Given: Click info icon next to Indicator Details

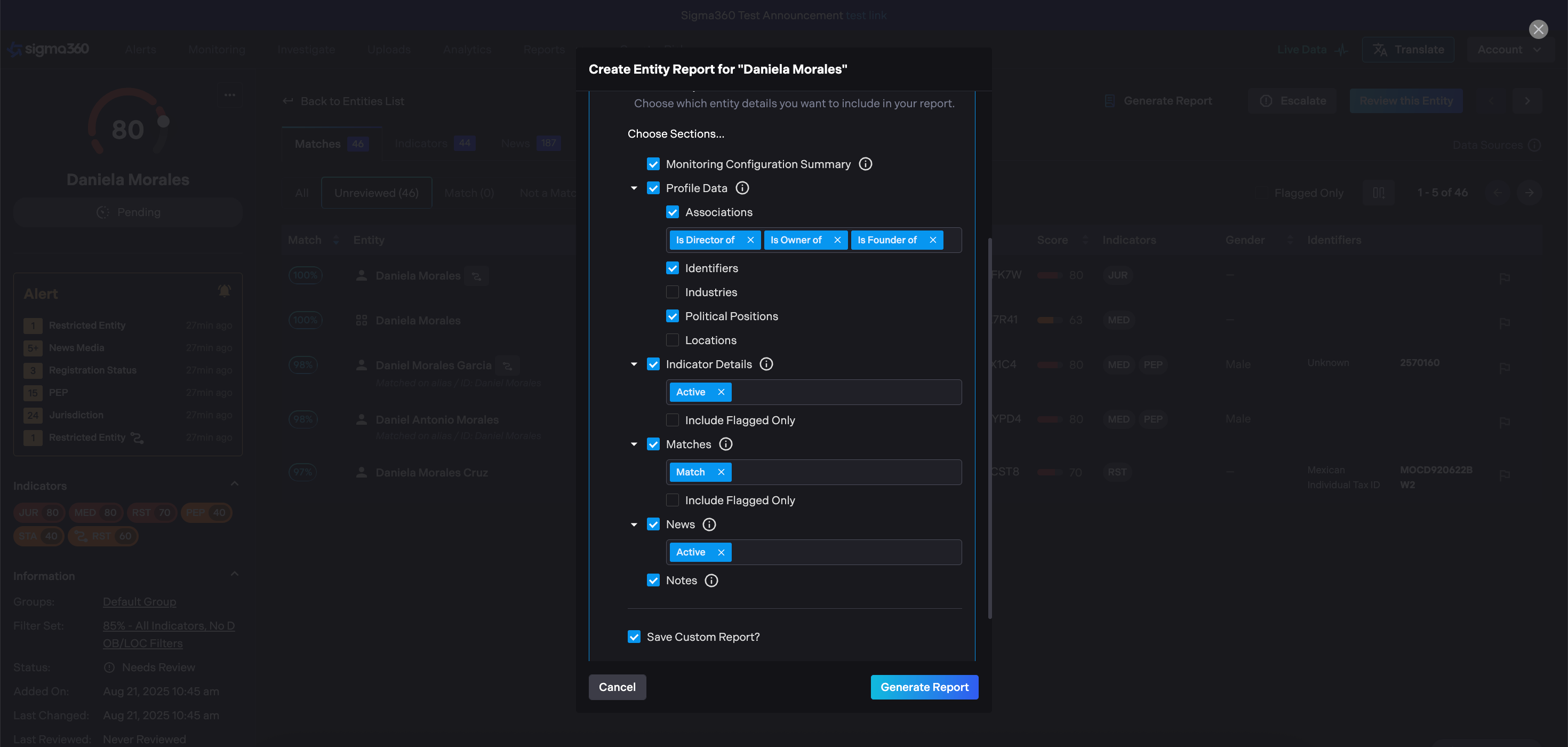Looking at the screenshot, I should (766, 364).
